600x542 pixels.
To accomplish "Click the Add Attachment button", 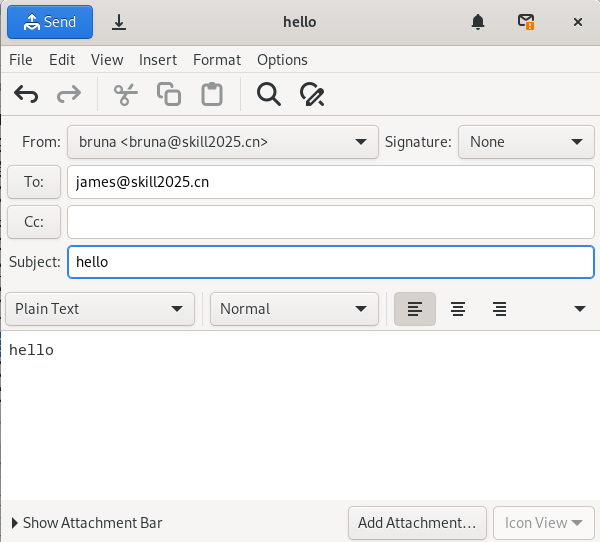I will click(417, 523).
